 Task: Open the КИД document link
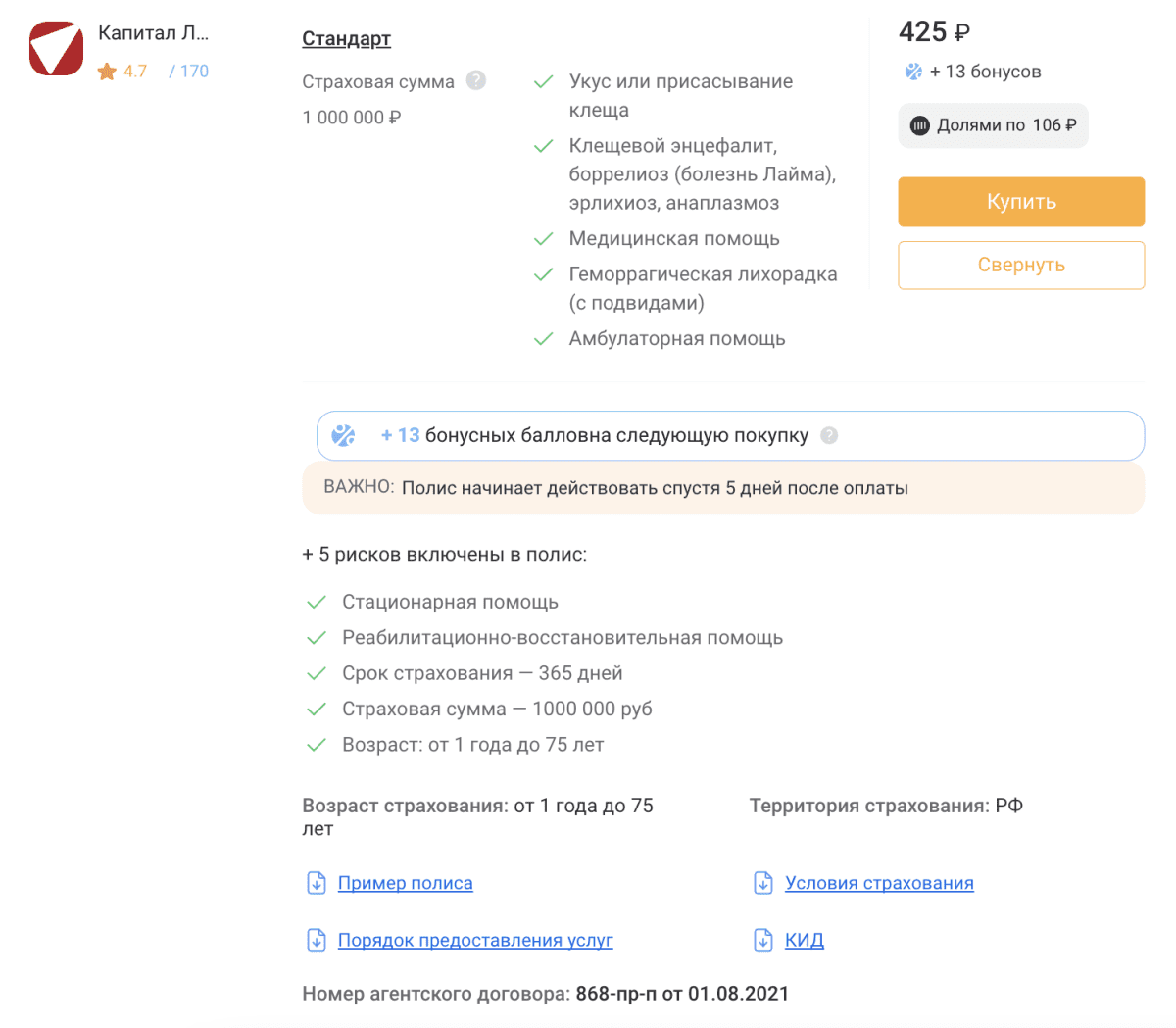pos(804,940)
